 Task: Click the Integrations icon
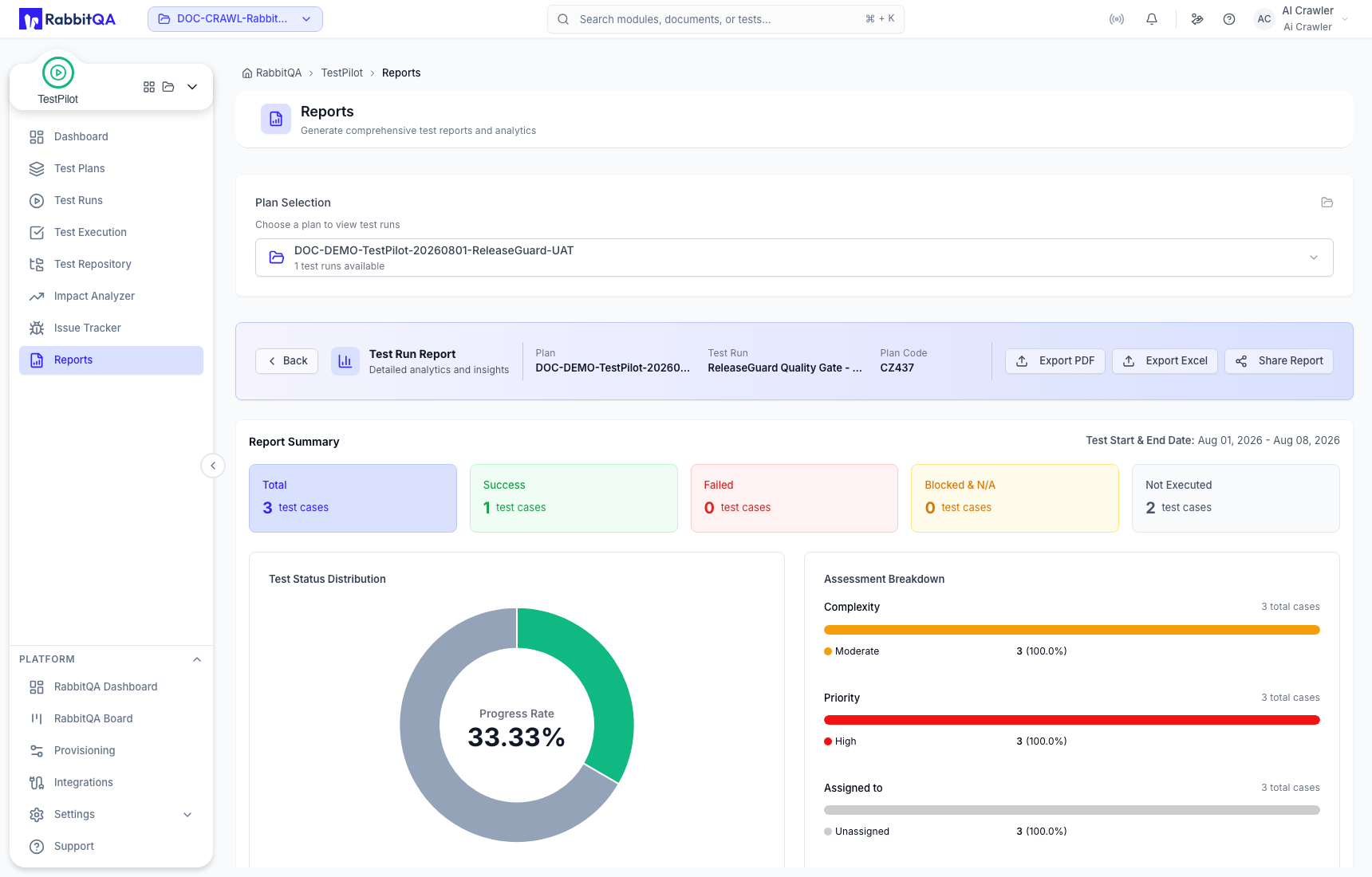(x=37, y=783)
